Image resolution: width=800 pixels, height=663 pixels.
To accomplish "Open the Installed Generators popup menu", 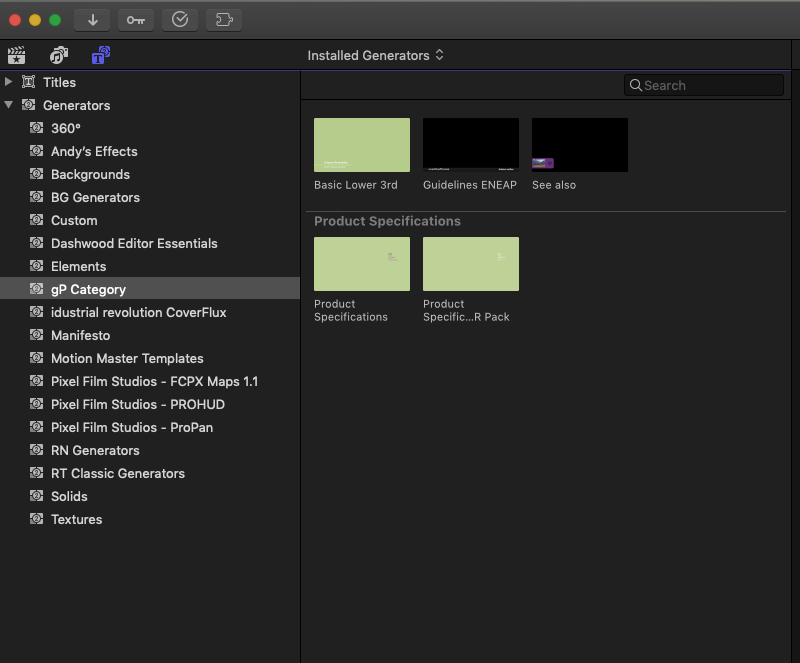I will [x=376, y=55].
